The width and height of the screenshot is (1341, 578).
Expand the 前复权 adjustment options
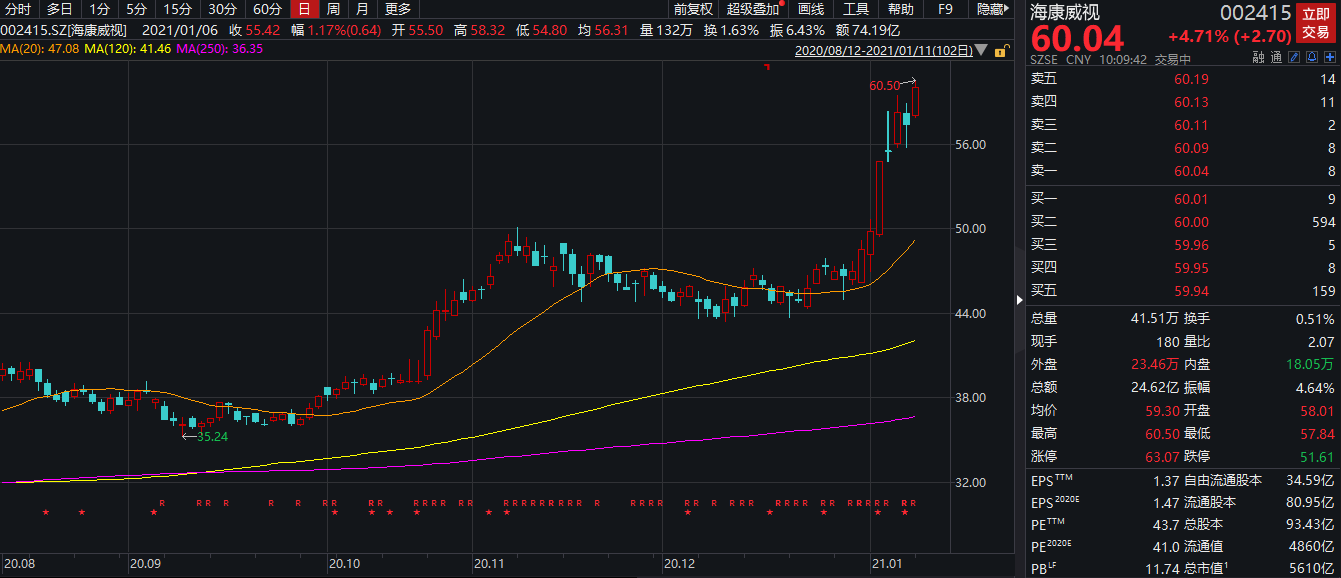(693, 9)
